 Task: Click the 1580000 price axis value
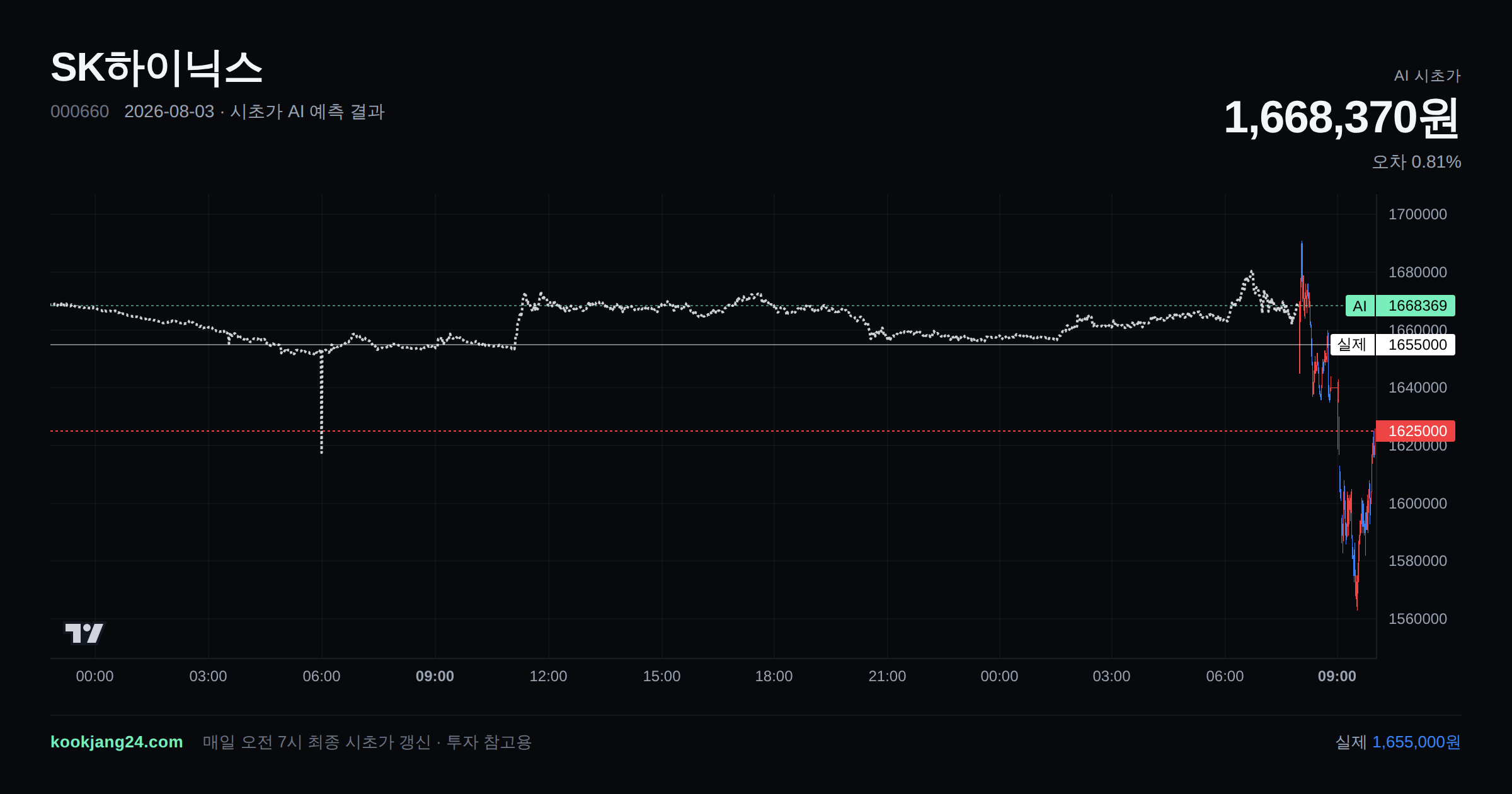(1417, 561)
